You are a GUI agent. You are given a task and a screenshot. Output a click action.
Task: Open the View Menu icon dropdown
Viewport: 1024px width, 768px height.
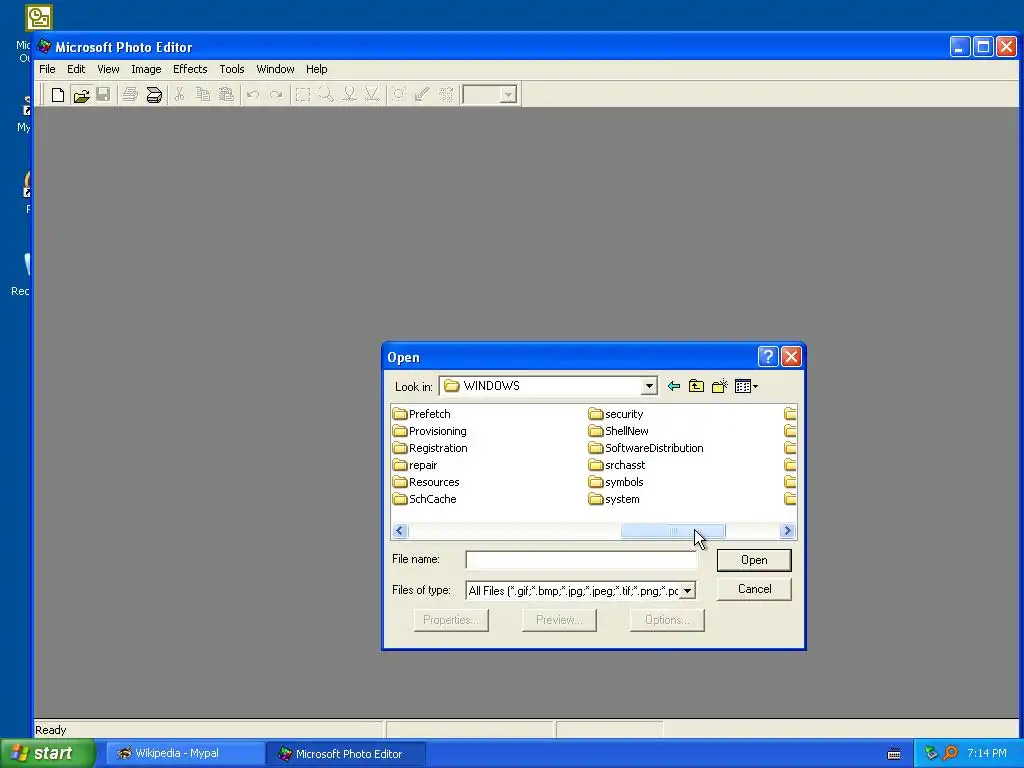746,387
